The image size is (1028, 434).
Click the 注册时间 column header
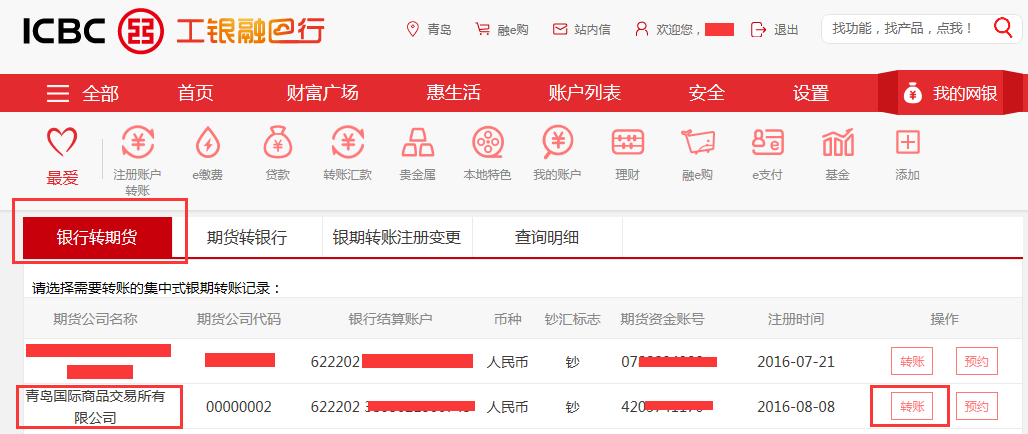pyautogui.click(x=796, y=319)
